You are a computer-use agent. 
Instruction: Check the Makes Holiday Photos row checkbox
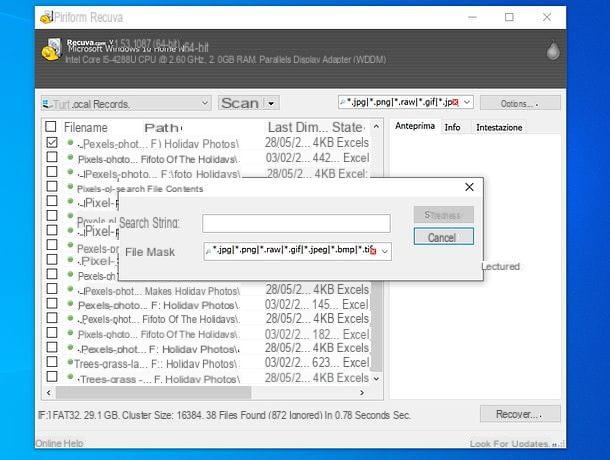[x=52, y=289]
